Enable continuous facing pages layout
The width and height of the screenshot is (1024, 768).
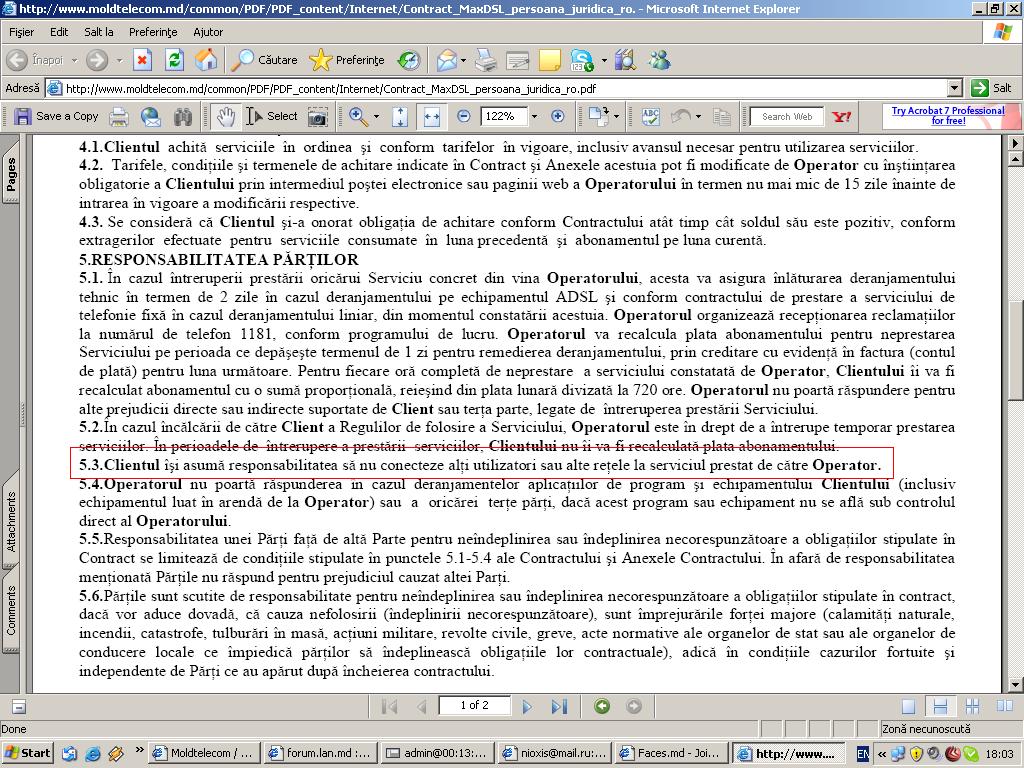[972, 707]
